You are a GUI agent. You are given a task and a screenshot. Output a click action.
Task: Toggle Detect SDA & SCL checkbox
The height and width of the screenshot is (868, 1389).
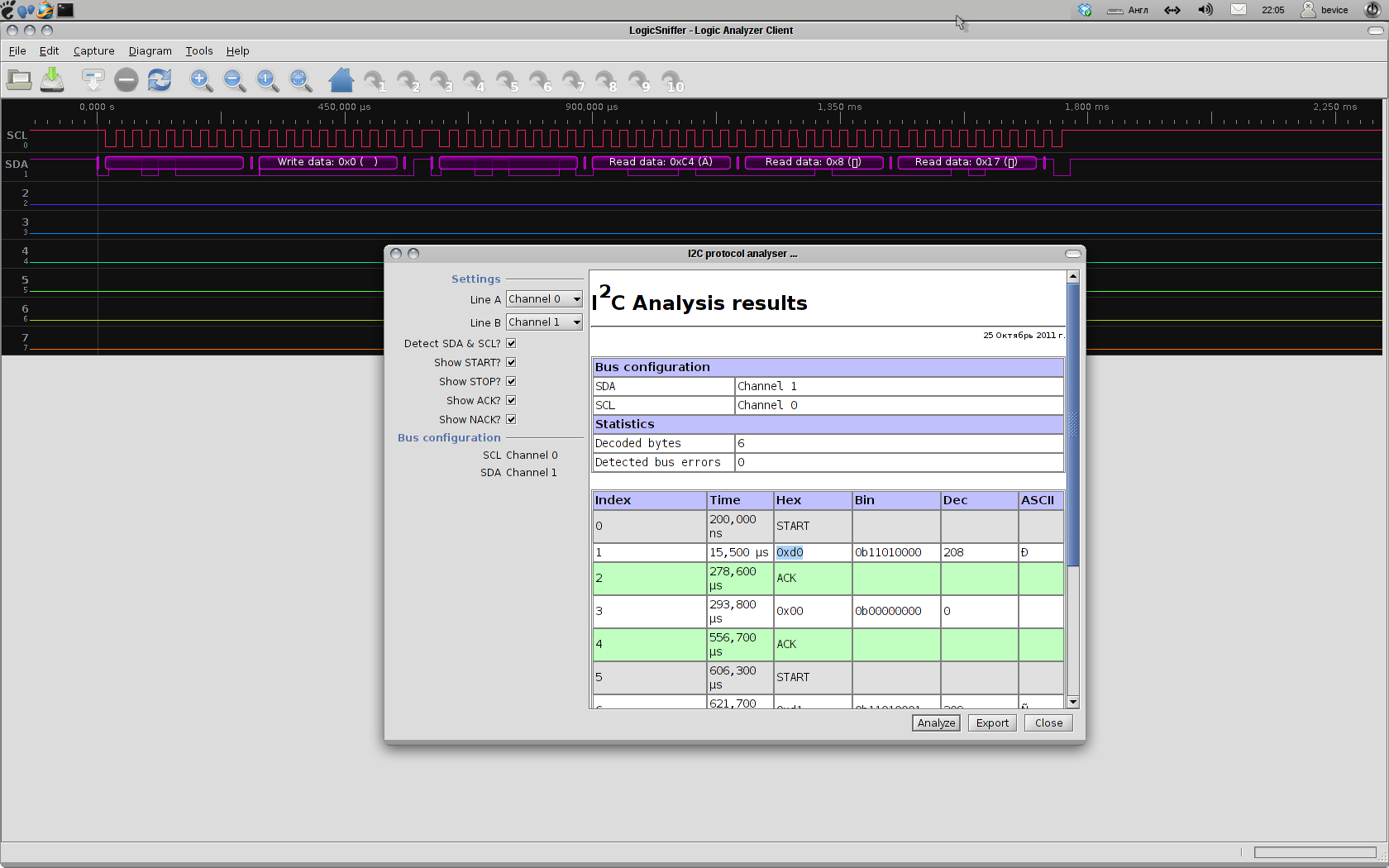[511, 343]
